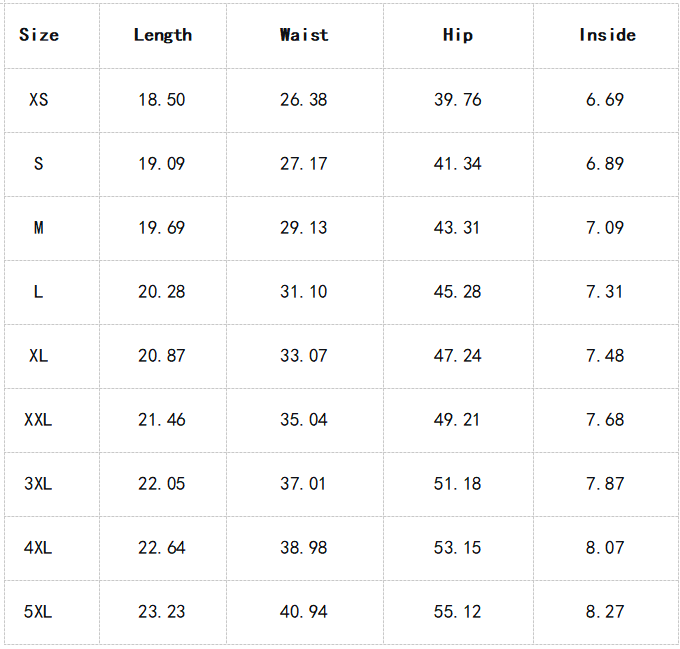Image resolution: width=680 pixels, height=649 pixels.
Task: Click the Hip column header
Action: coord(457,35)
